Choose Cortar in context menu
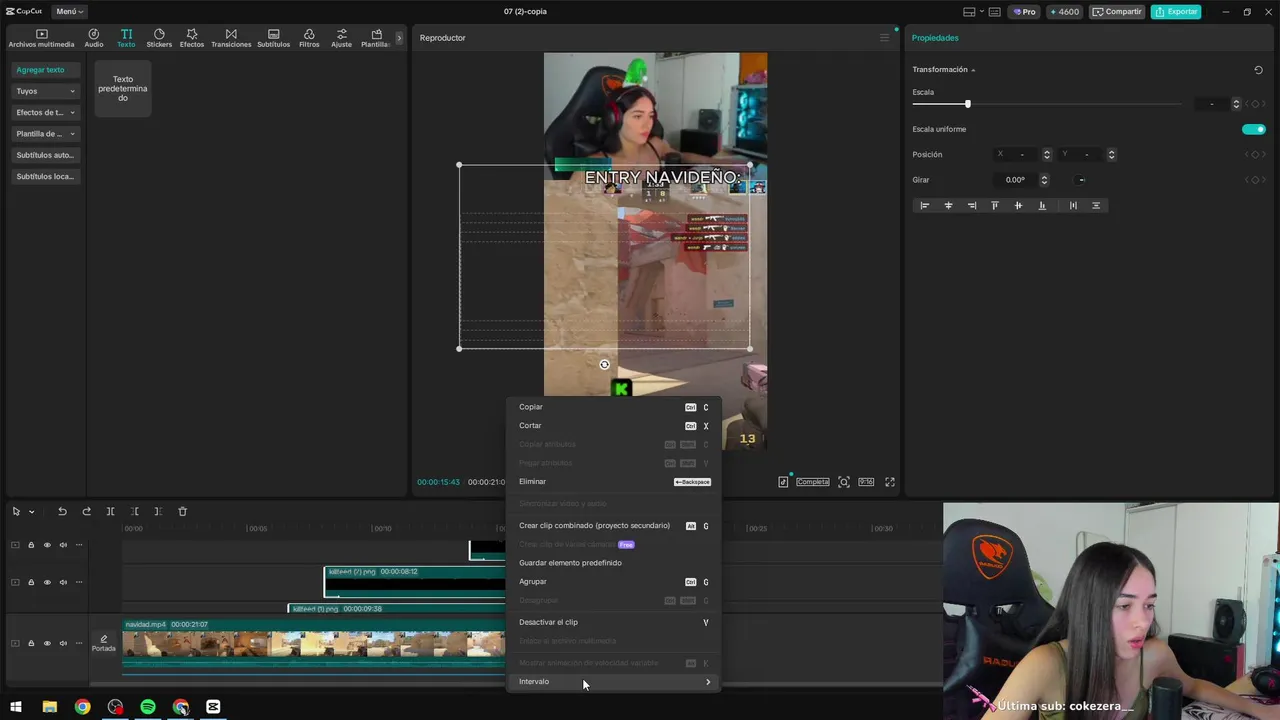Image resolution: width=1280 pixels, height=720 pixels. click(613, 426)
